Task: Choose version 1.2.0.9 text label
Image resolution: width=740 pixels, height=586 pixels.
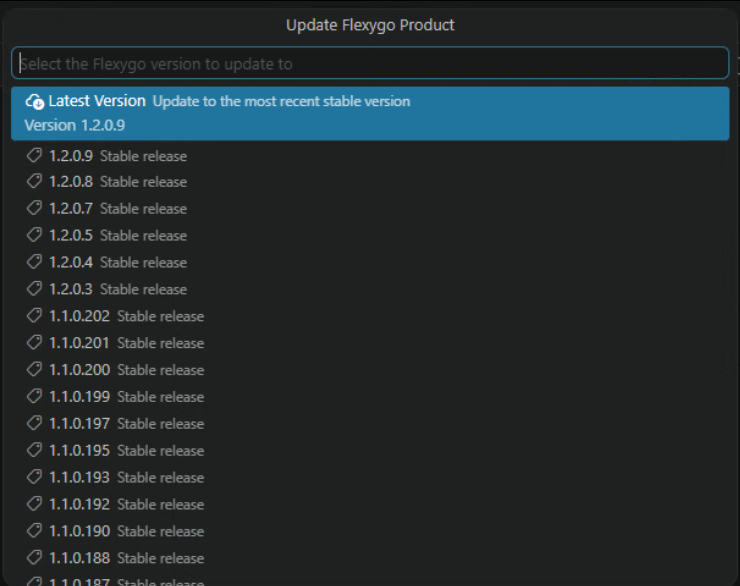Action: tap(71, 156)
